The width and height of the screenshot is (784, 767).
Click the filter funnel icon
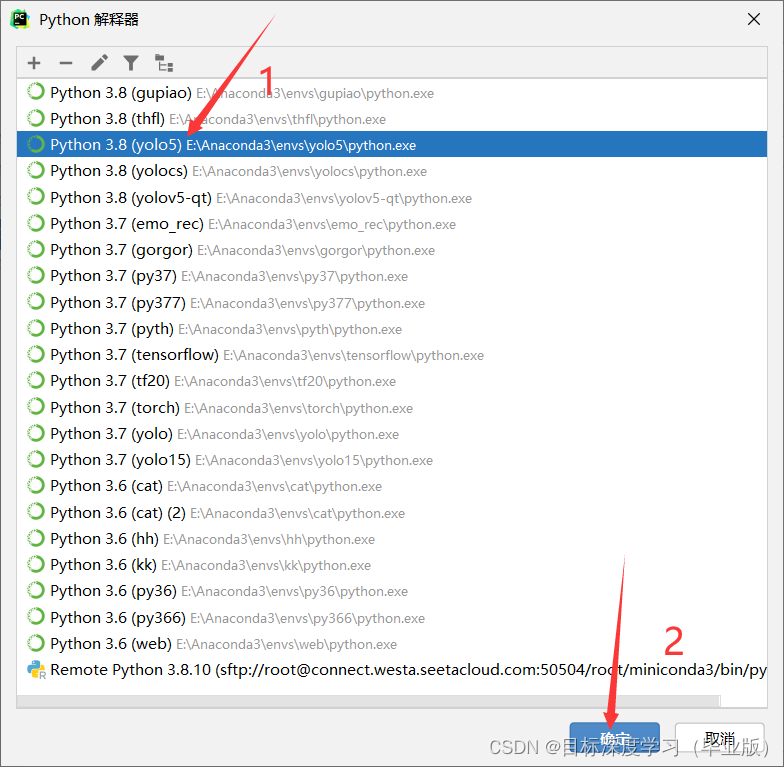(131, 63)
